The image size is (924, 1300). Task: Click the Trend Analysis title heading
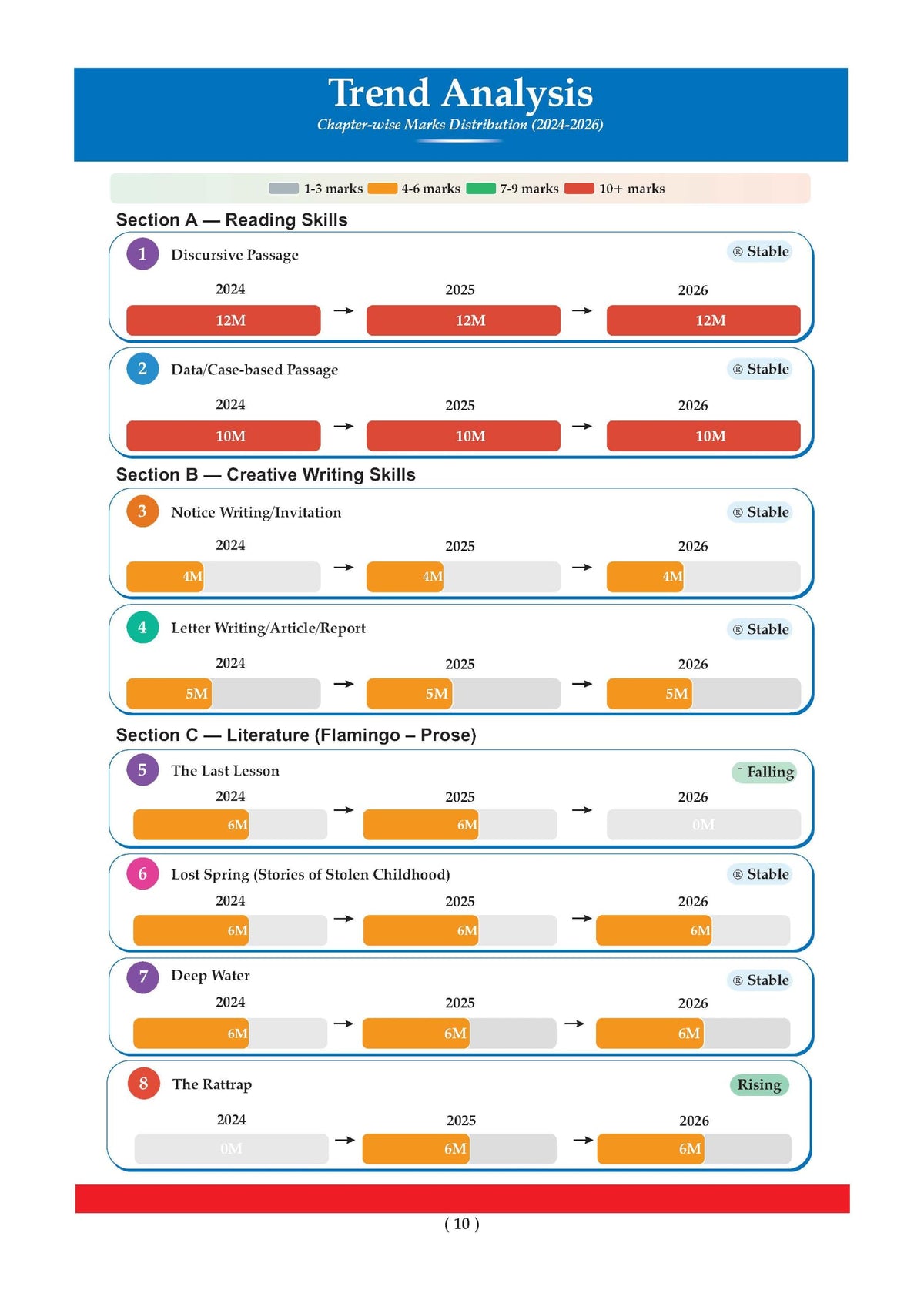(x=460, y=93)
